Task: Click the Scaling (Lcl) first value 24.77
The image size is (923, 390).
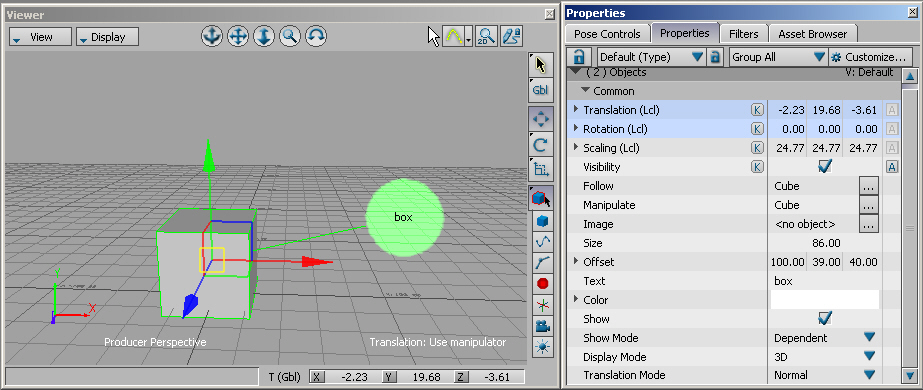Action: (790, 148)
